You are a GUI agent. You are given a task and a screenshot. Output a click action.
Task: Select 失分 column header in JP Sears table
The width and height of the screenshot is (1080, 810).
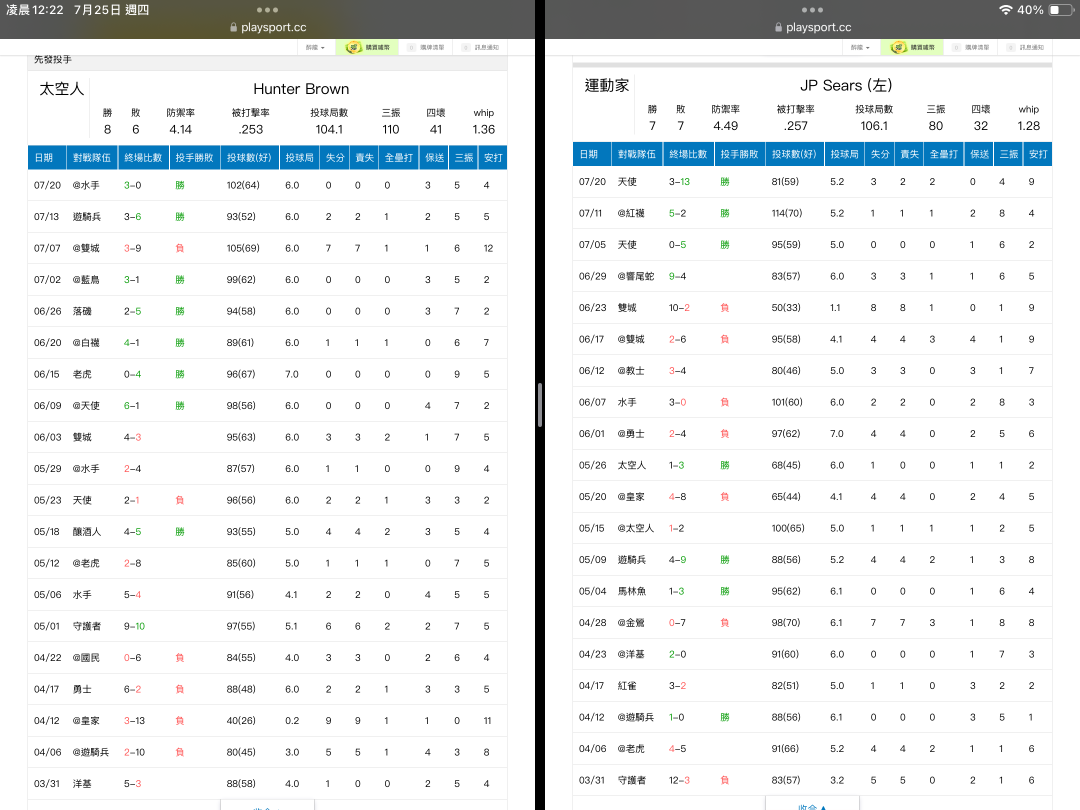880,154
